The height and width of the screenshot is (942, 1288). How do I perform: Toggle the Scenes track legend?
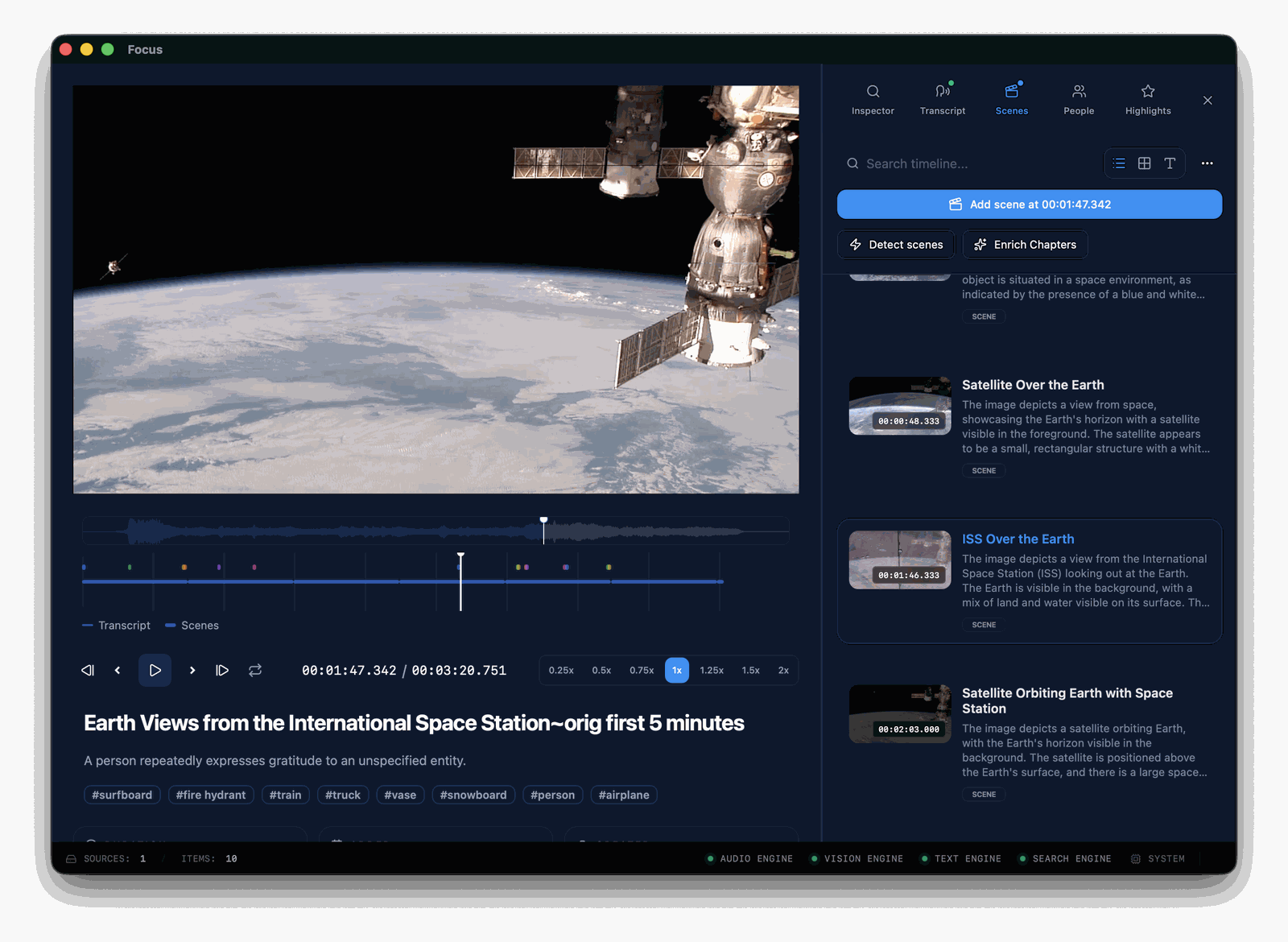coord(192,626)
